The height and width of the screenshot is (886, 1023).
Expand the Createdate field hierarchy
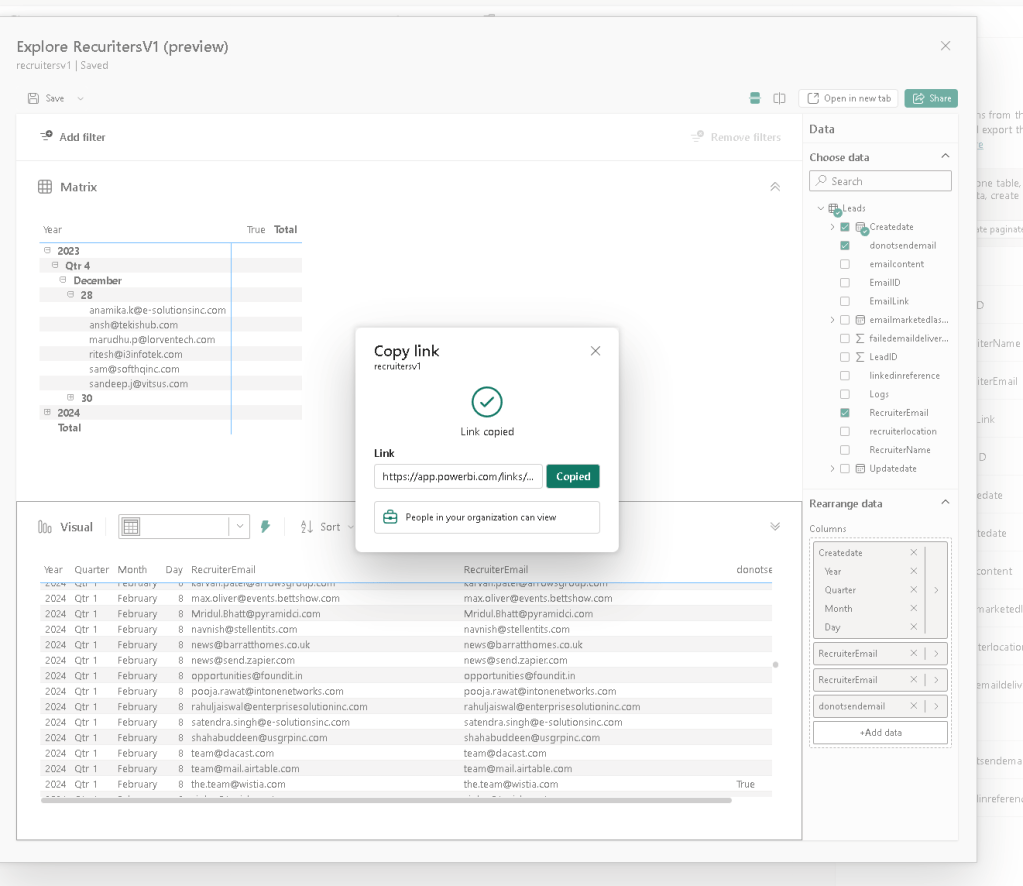click(x=832, y=227)
